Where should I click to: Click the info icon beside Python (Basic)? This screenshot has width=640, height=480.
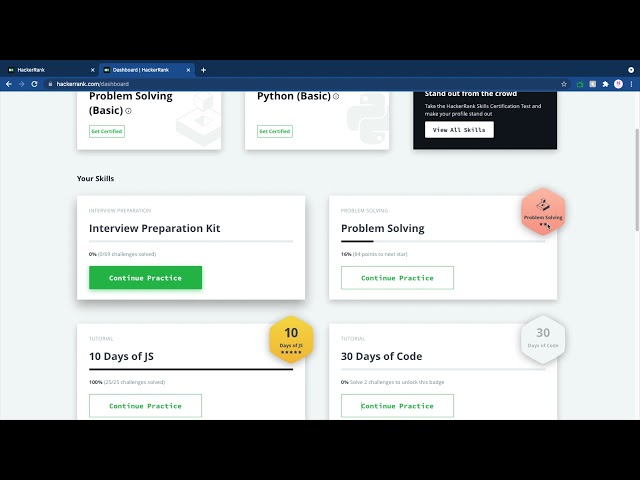click(x=336, y=97)
